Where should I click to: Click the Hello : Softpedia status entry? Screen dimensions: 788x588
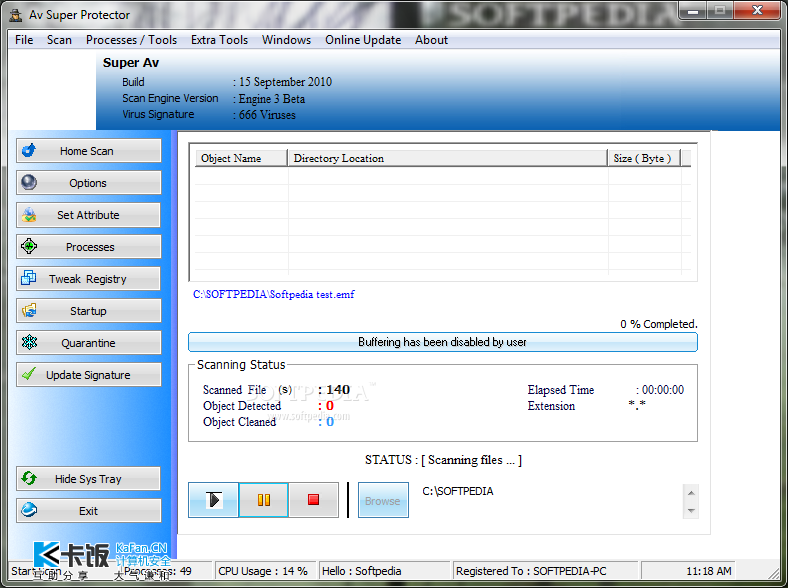(361, 571)
